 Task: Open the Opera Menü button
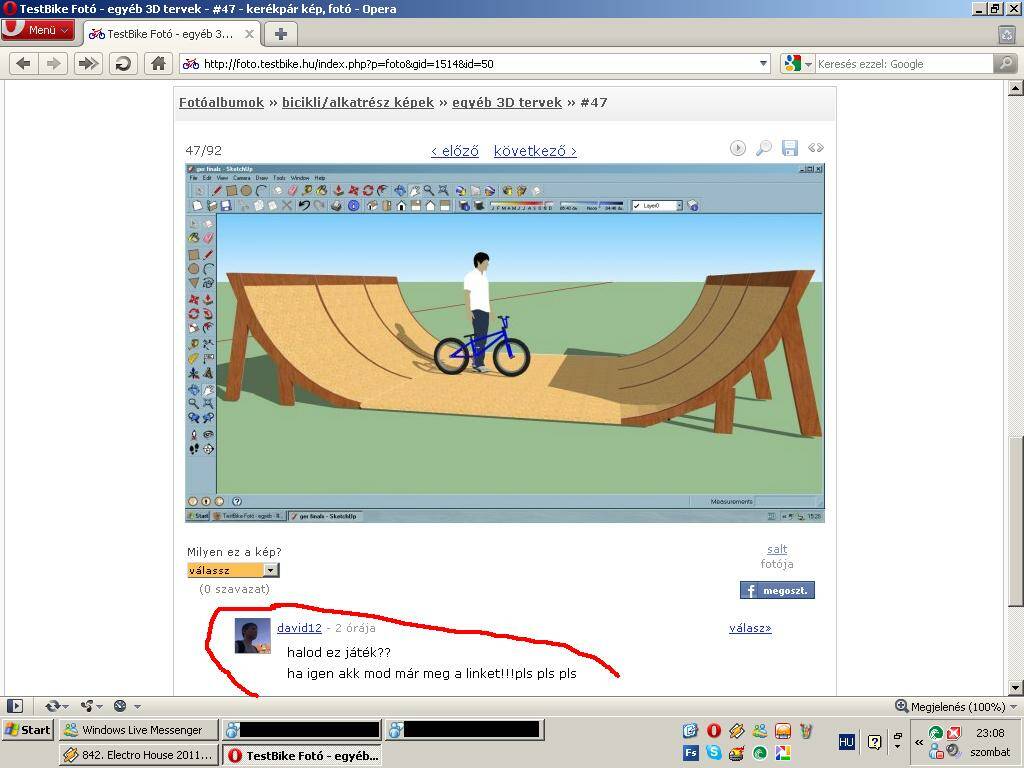pyautogui.click(x=37, y=30)
